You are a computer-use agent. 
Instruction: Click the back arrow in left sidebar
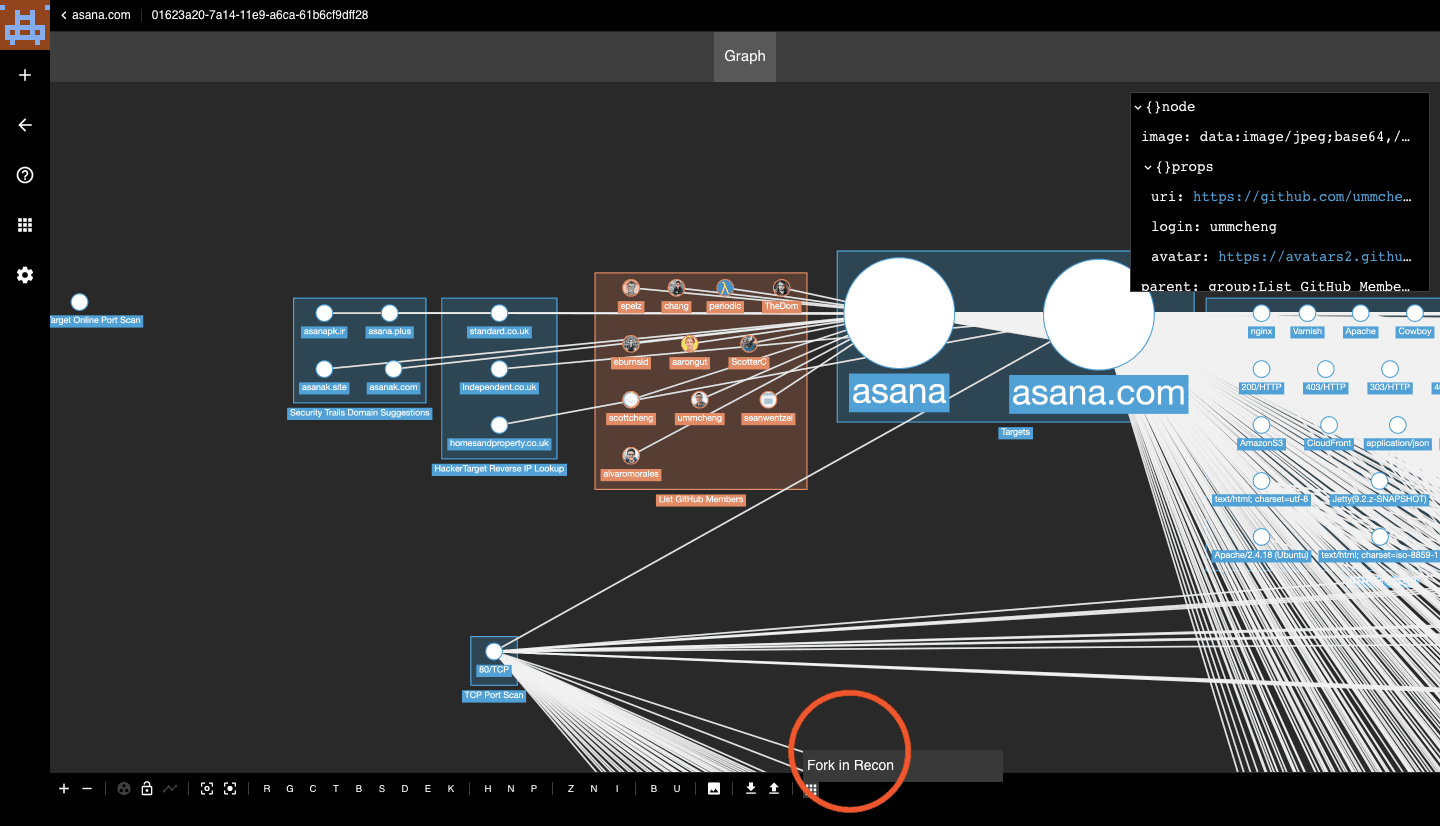[x=25, y=125]
